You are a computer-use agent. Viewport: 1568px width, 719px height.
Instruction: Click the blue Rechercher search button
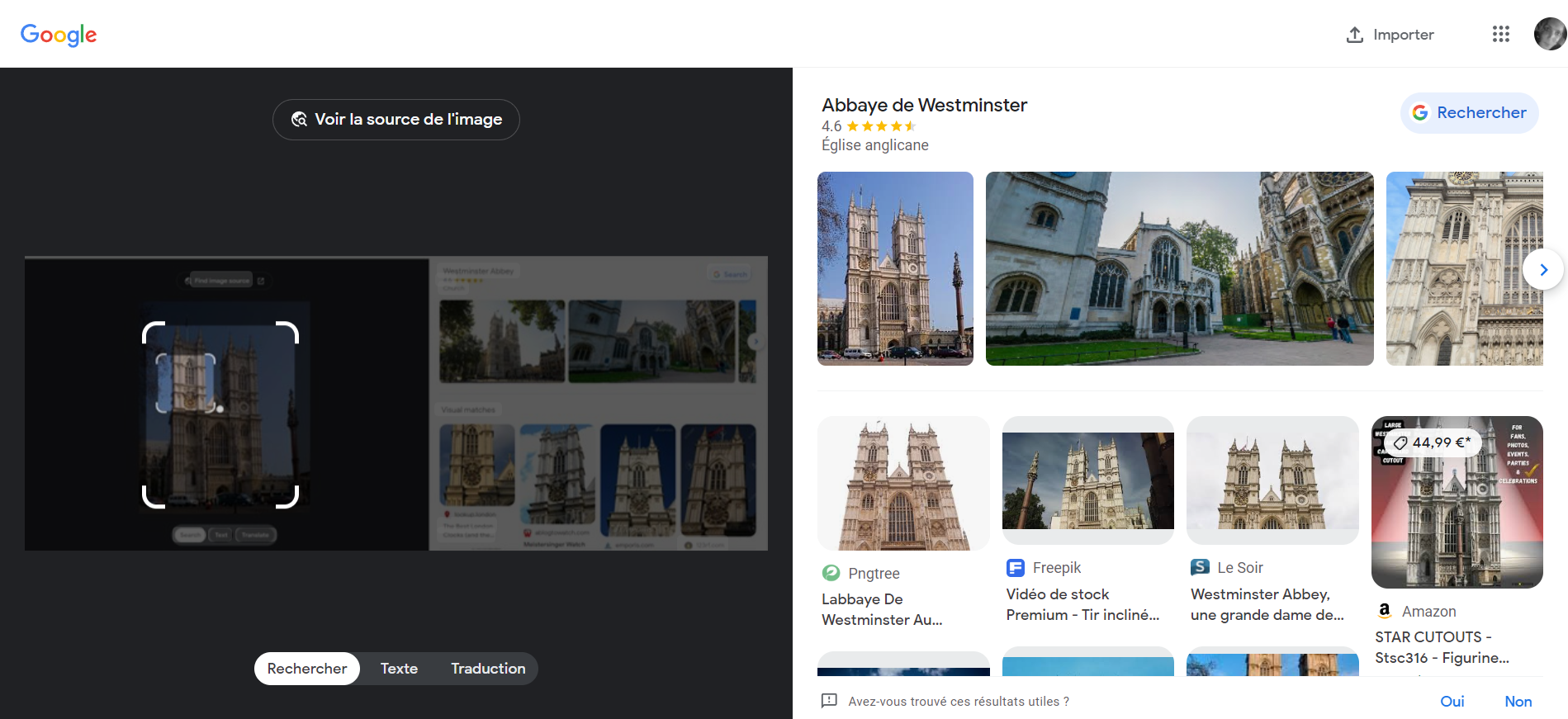point(1470,112)
